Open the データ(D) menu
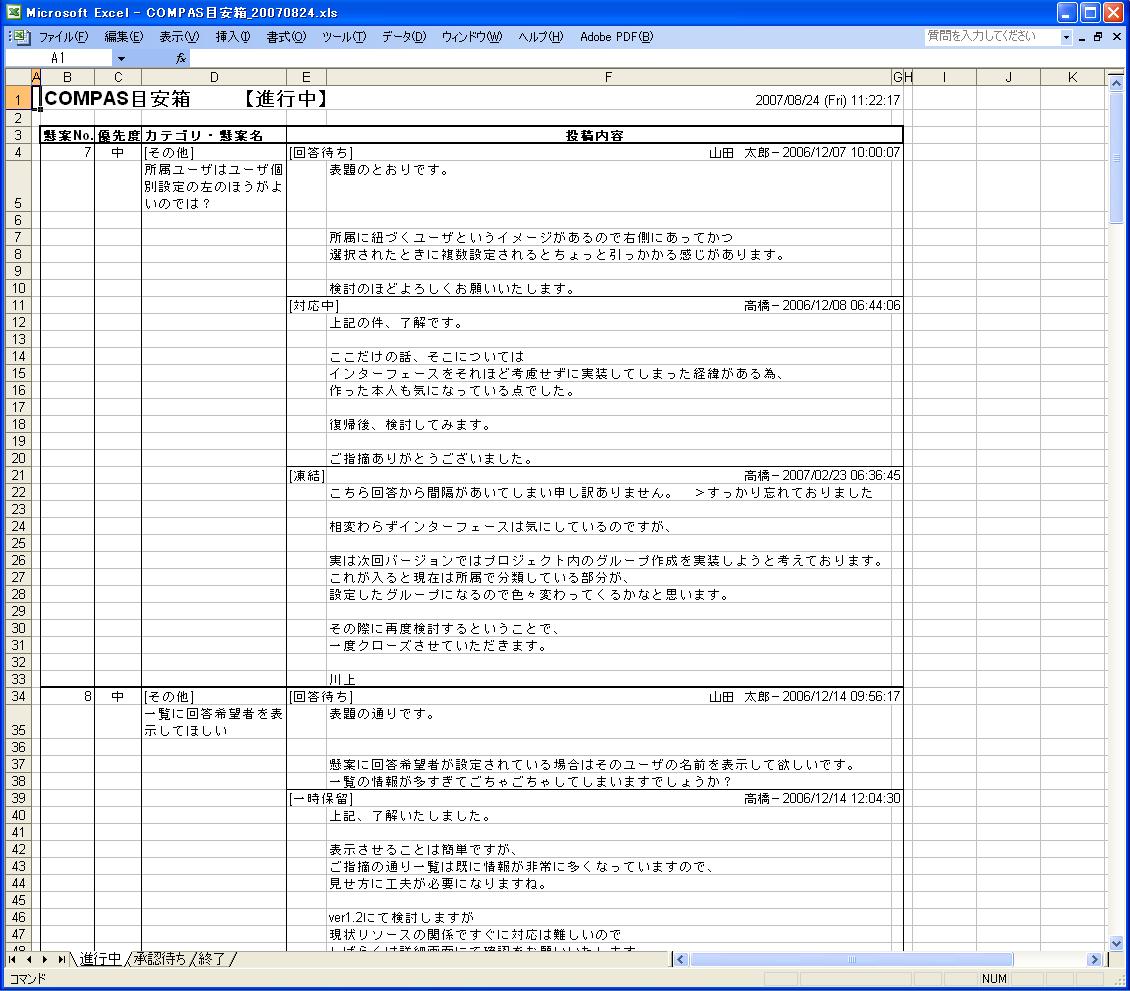 [x=403, y=37]
